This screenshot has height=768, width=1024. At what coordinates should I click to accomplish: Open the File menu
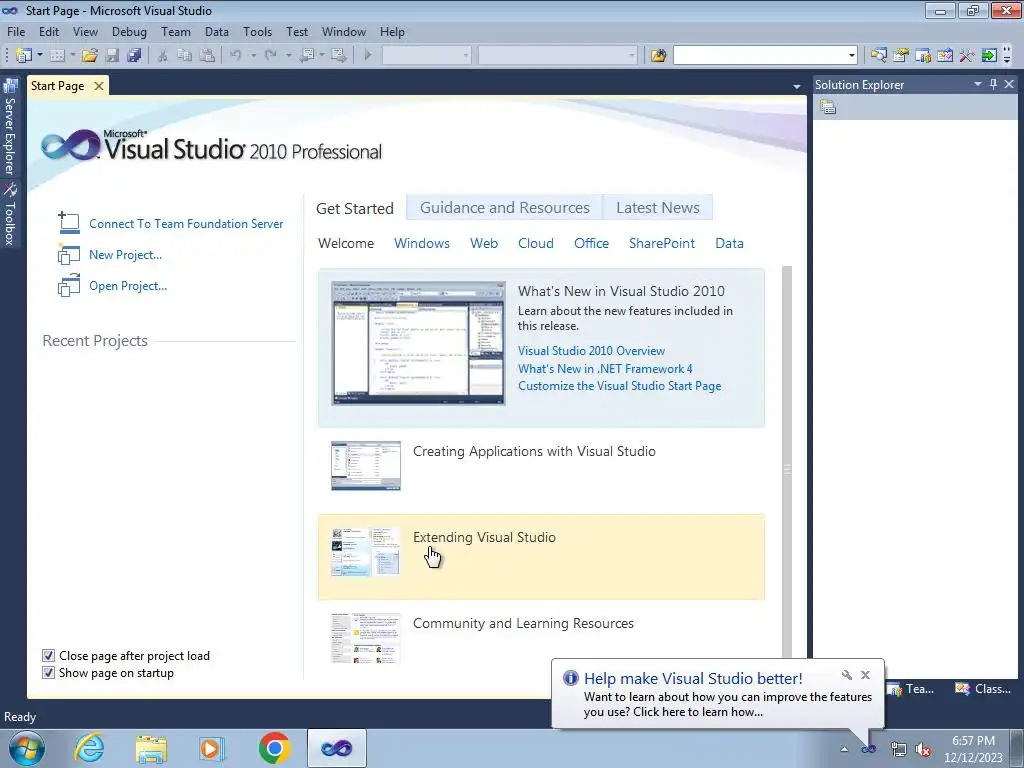[x=16, y=31]
